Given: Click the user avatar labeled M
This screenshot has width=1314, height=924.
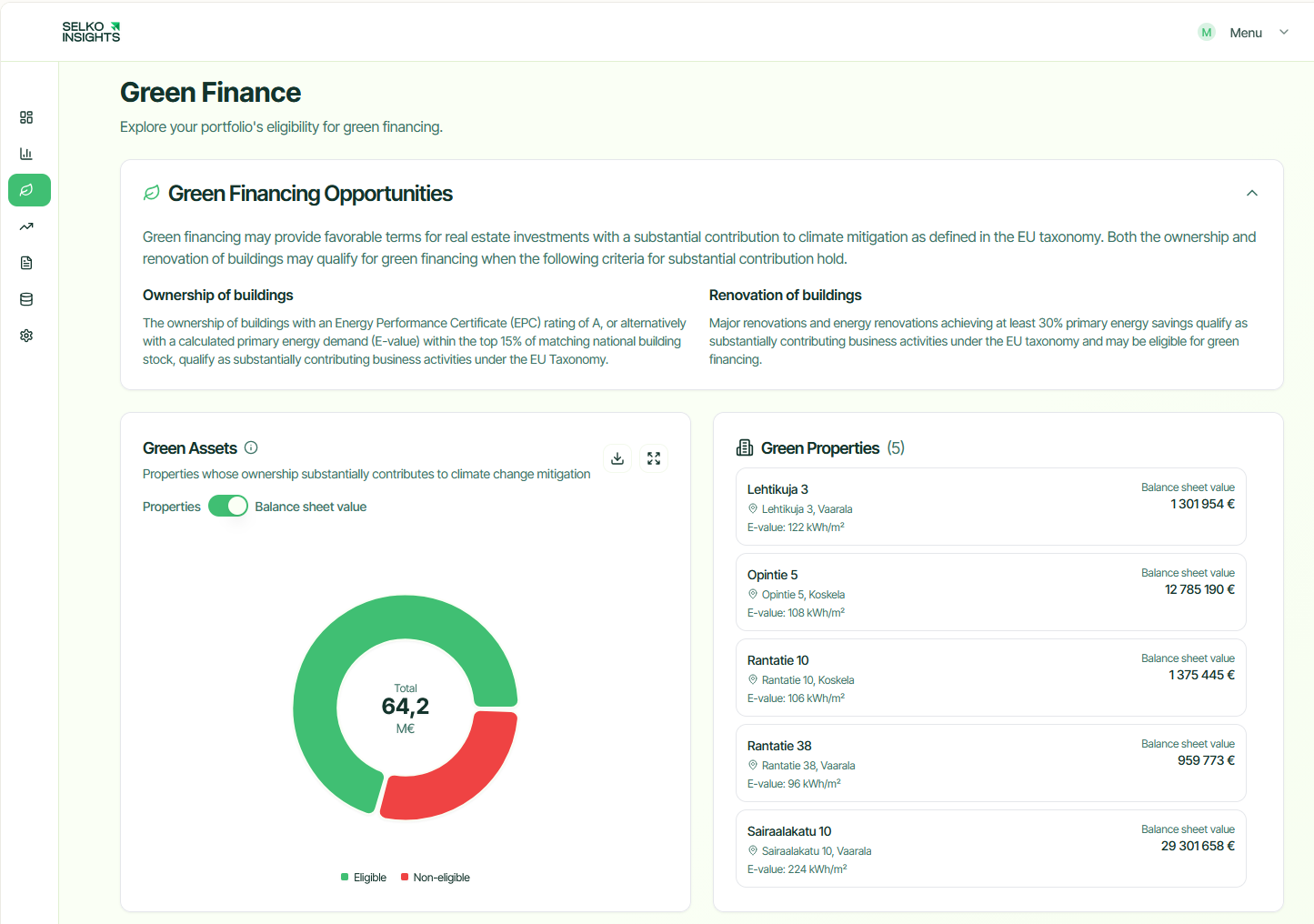Looking at the screenshot, I should [x=1207, y=32].
